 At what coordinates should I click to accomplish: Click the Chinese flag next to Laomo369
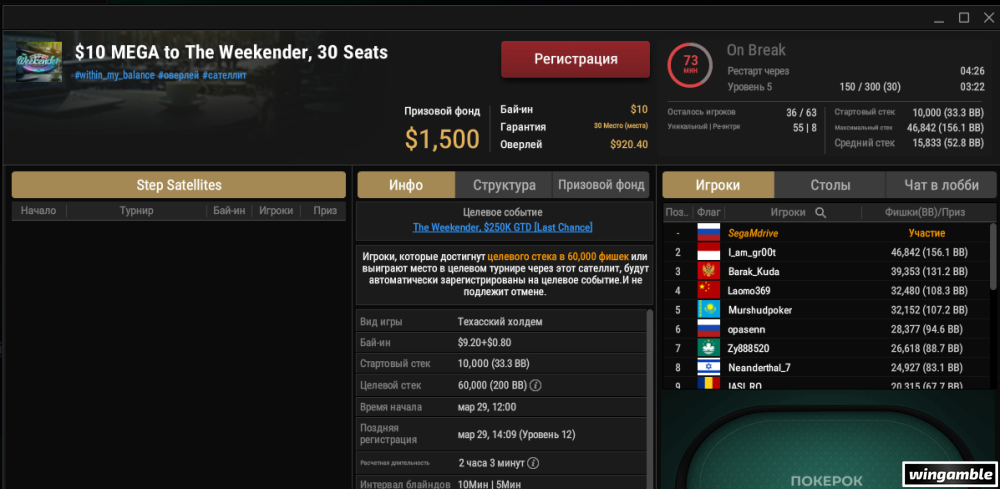click(709, 291)
